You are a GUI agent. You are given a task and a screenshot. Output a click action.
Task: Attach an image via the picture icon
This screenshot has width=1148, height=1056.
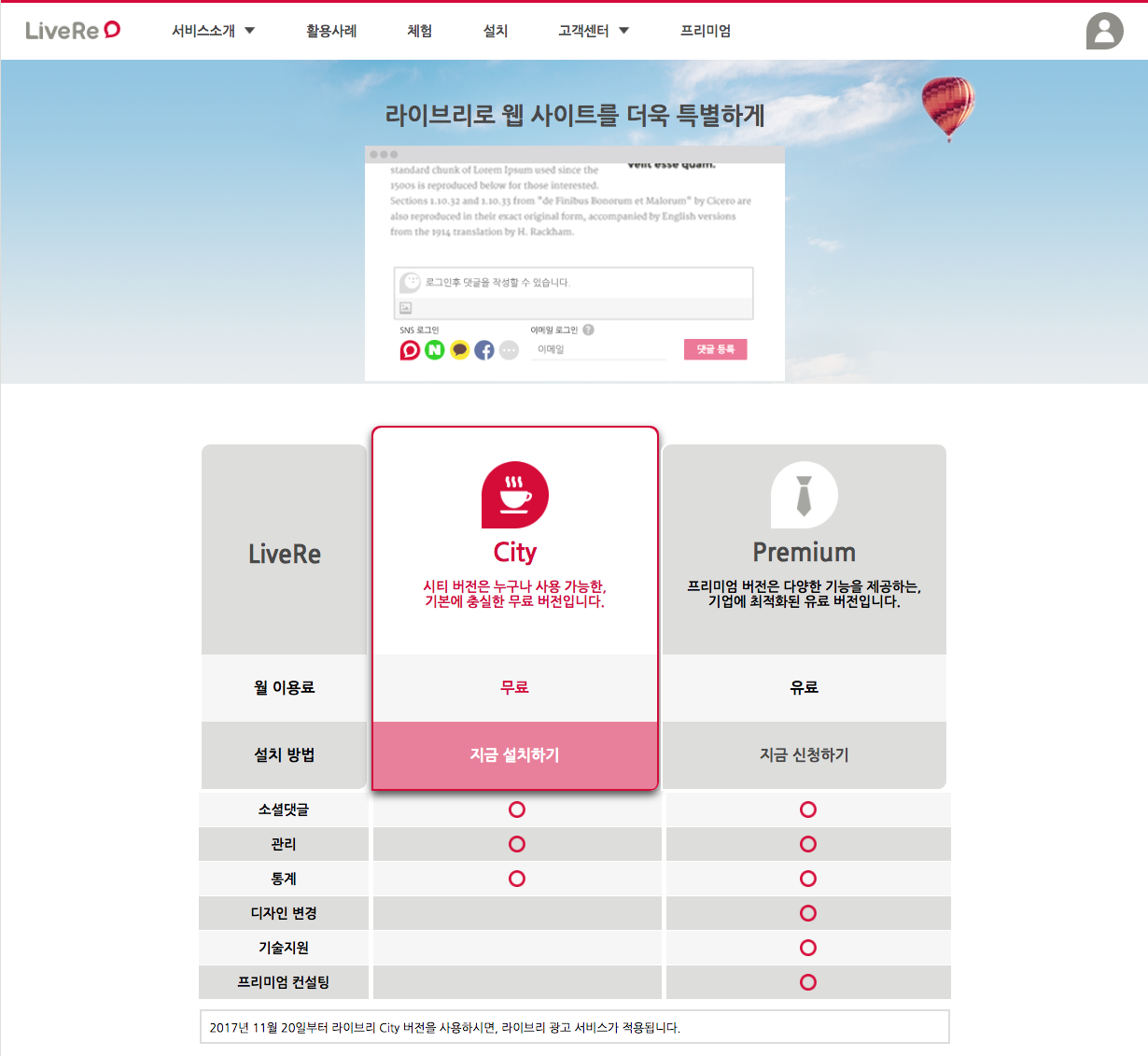[406, 307]
